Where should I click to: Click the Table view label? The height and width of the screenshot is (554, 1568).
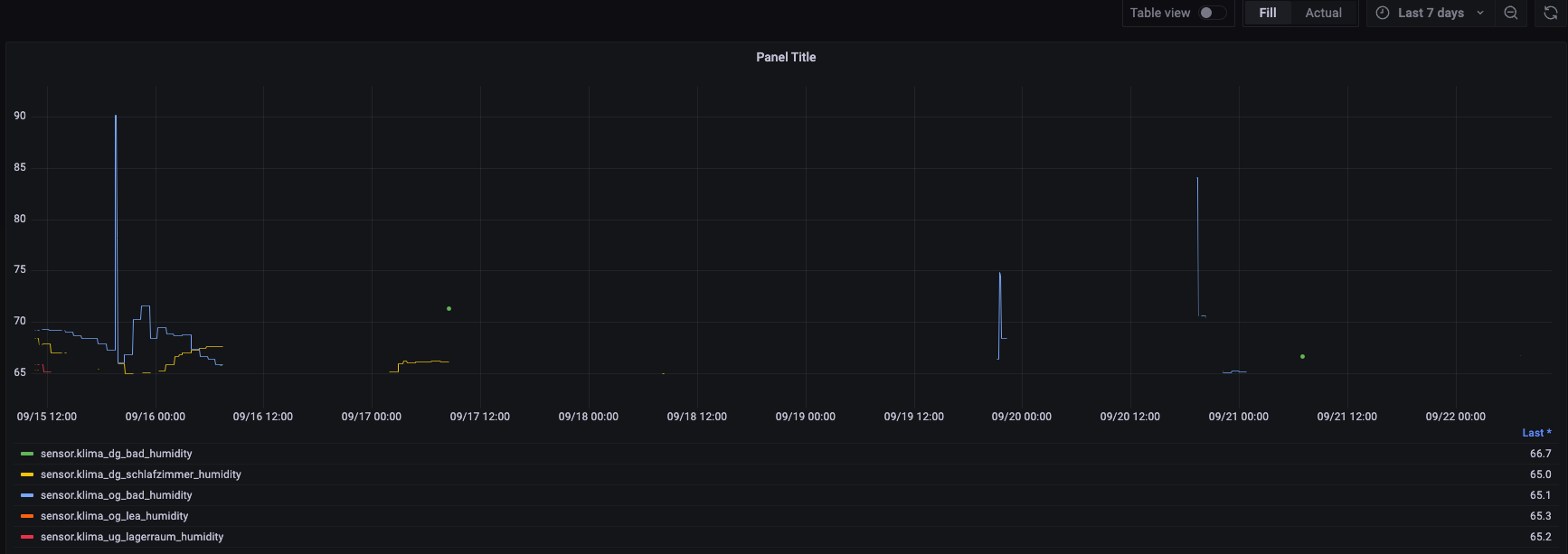[x=1159, y=13]
